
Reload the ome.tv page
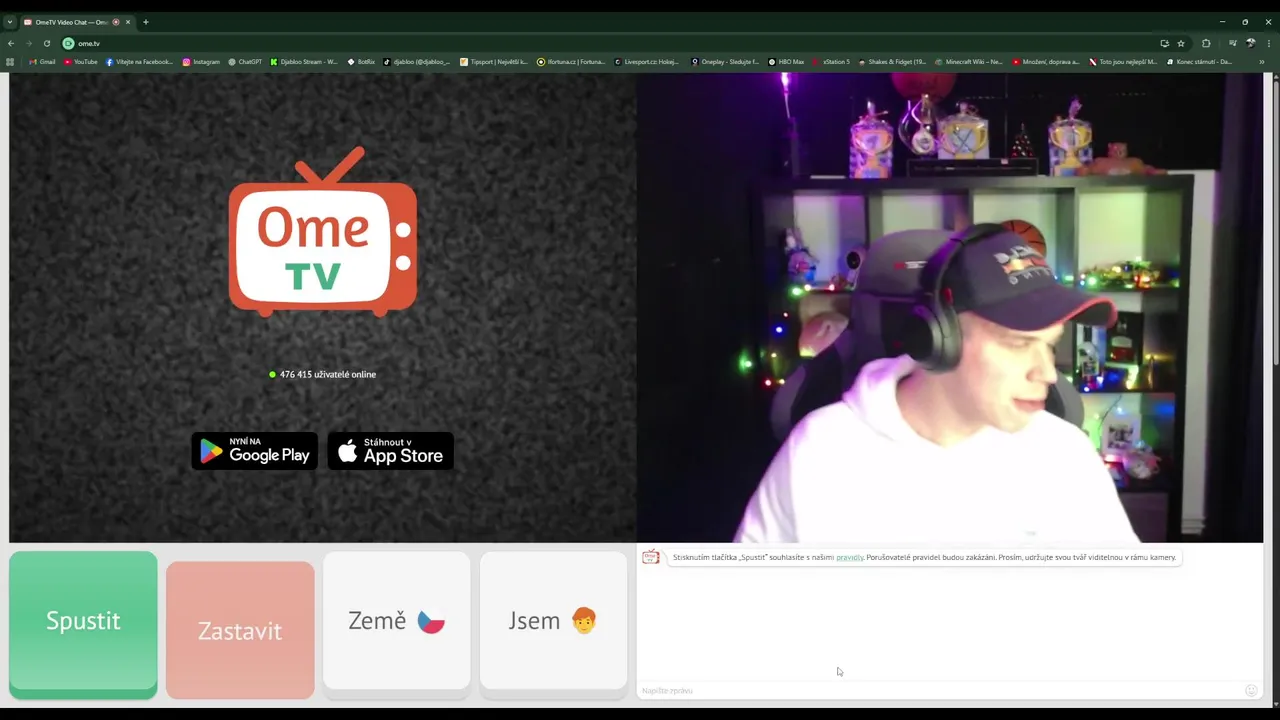tap(46, 43)
